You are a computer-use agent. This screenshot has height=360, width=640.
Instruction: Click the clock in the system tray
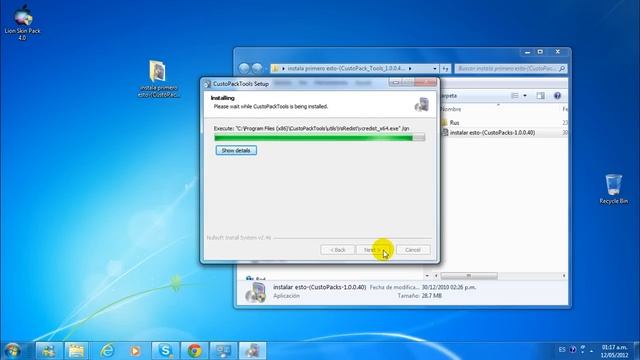614,351
